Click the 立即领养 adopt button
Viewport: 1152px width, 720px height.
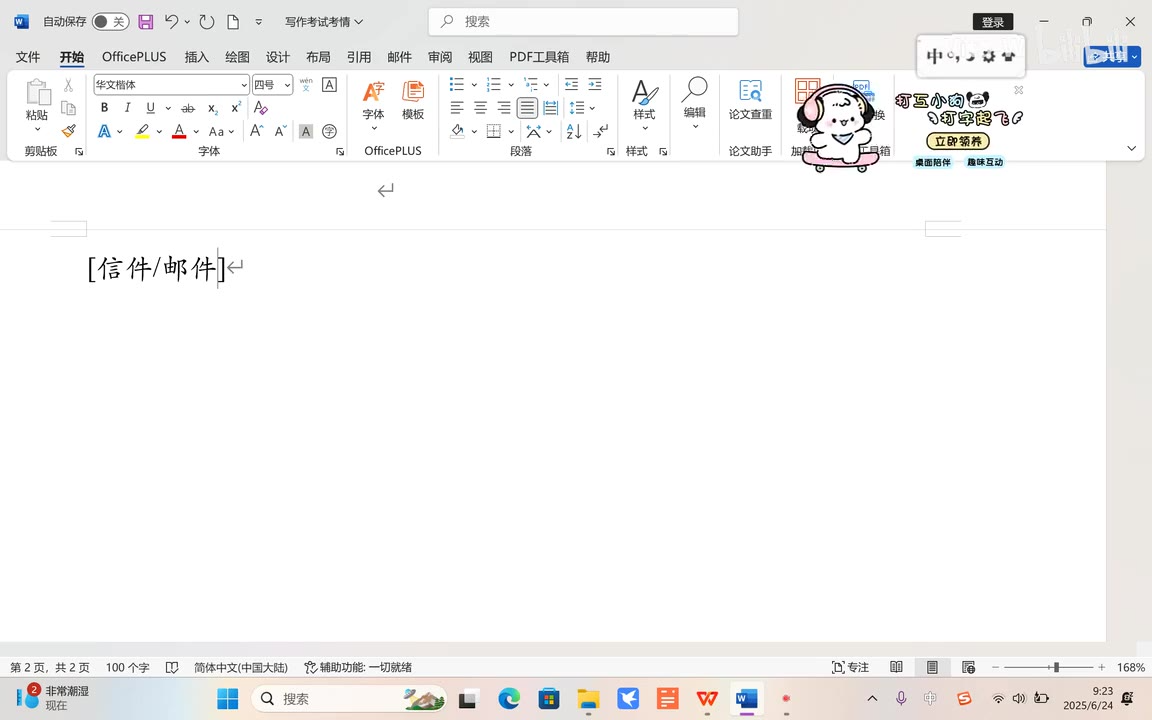[x=957, y=141]
